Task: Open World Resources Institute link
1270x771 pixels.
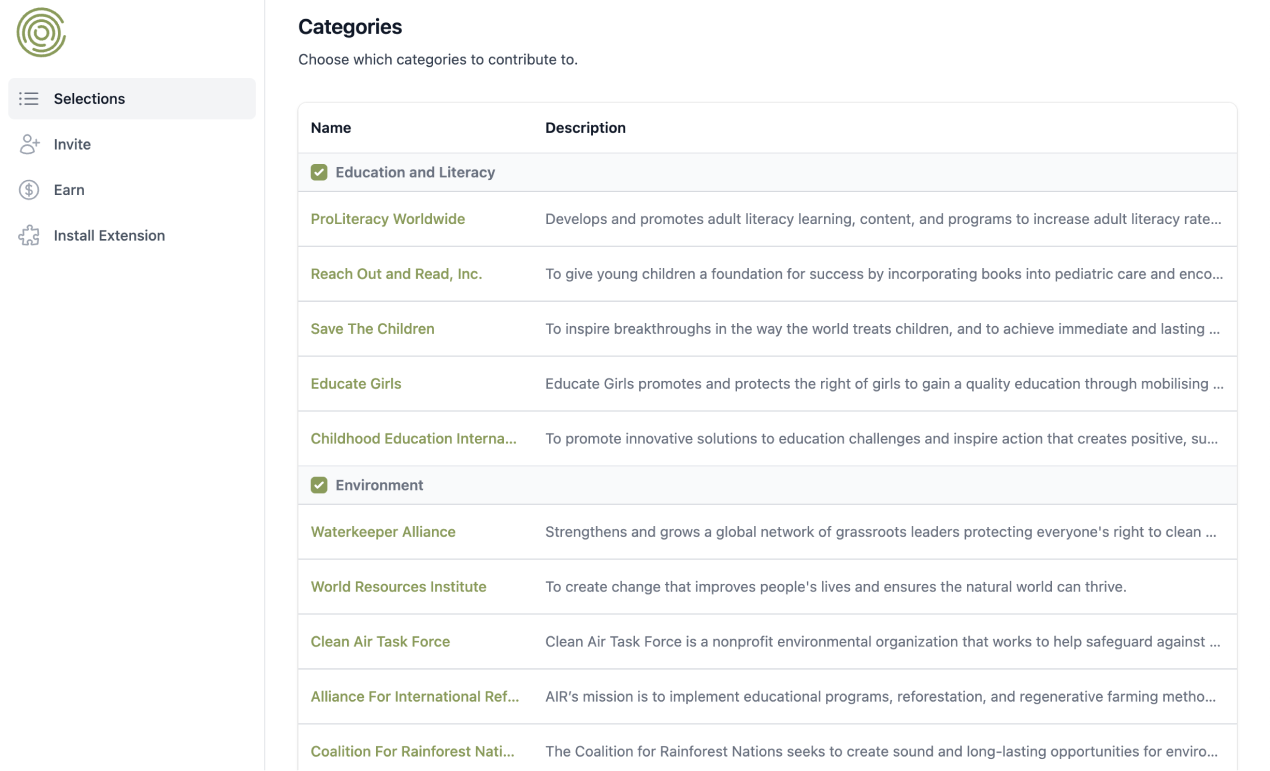Action: (x=398, y=587)
